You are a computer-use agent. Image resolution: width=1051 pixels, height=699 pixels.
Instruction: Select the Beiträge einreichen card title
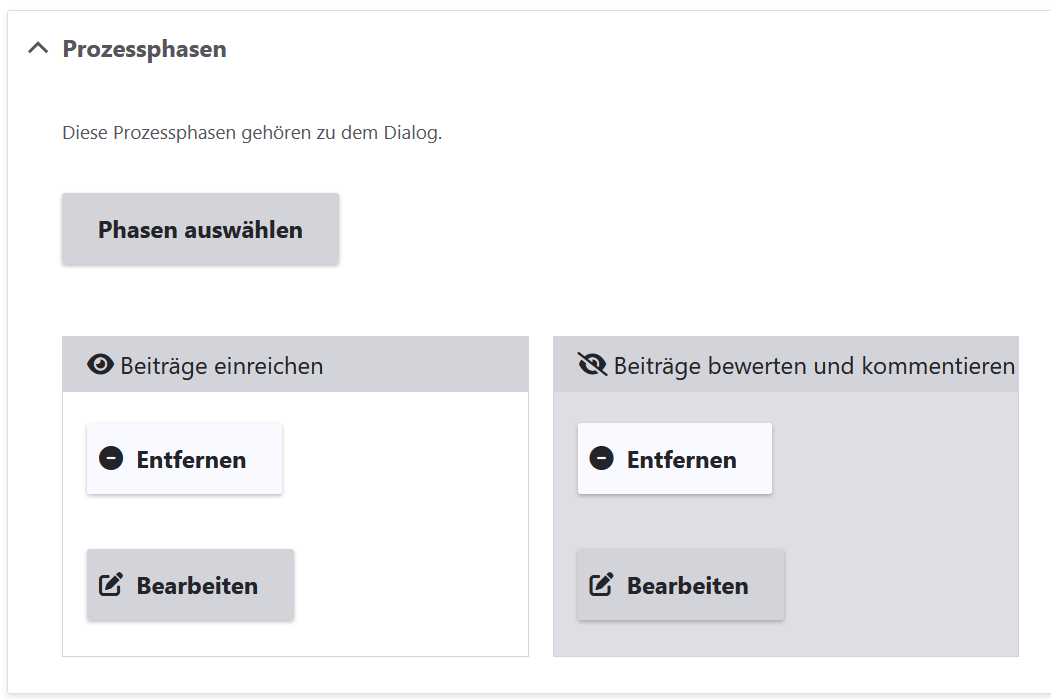(222, 366)
